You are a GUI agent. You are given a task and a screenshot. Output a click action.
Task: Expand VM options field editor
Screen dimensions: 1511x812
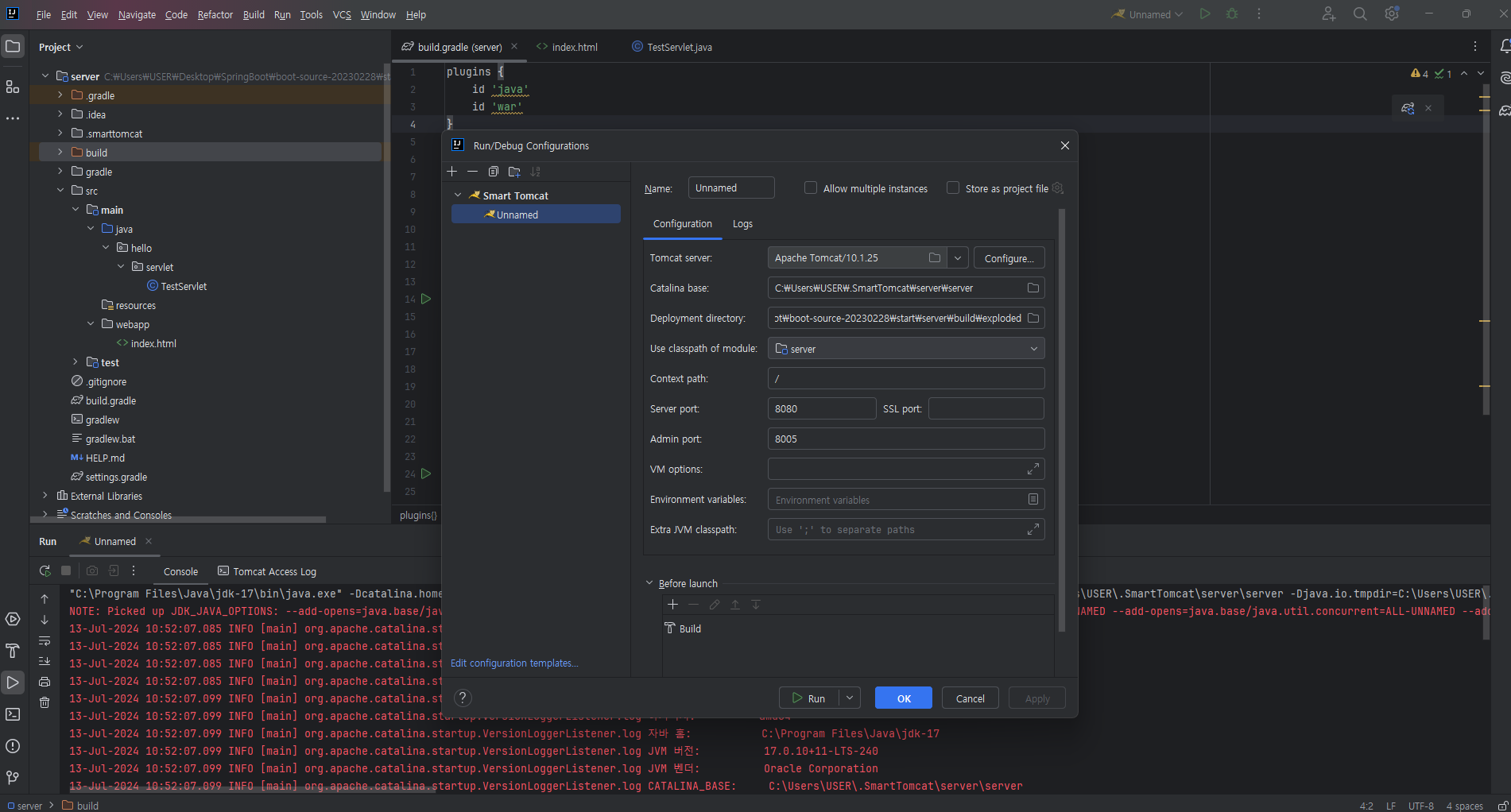(x=1033, y=469)
